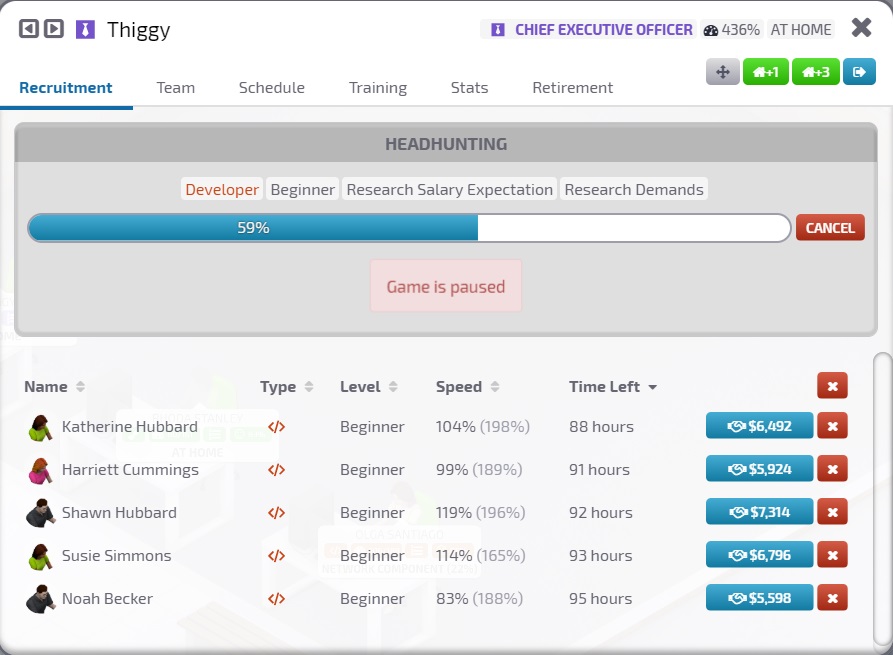Viewport: 893px width, 655px height.
Task: Select the name Katherine Hubbard
Action: [x=130, y=427]
